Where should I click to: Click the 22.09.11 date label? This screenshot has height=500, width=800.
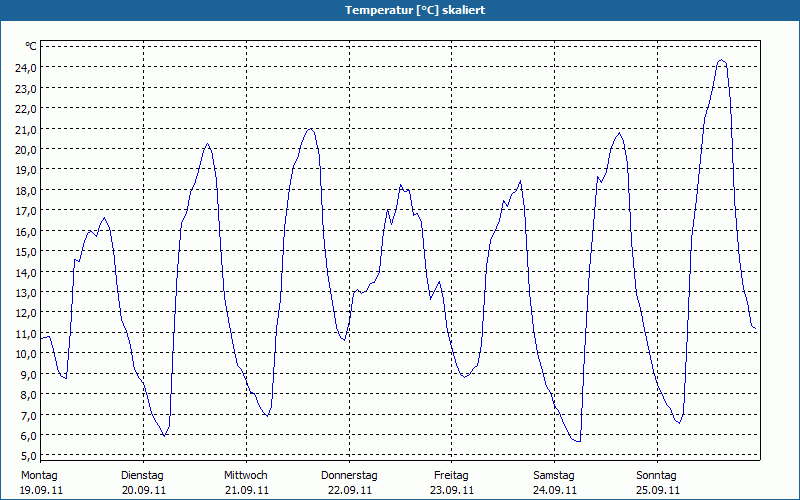(x=349, y=490)
